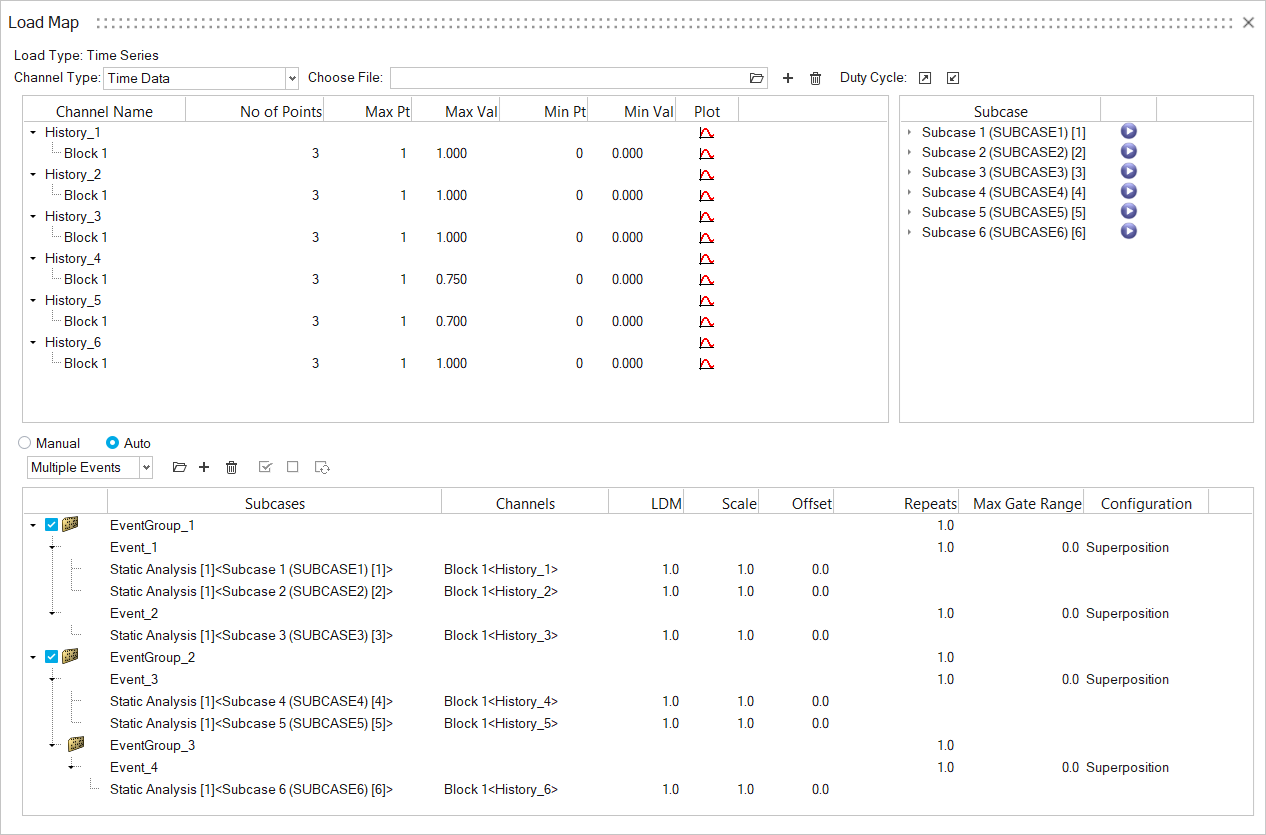Click the History_6 channel name
The height and width of the screenshot is (835, 1266).
tap(73, 342)
